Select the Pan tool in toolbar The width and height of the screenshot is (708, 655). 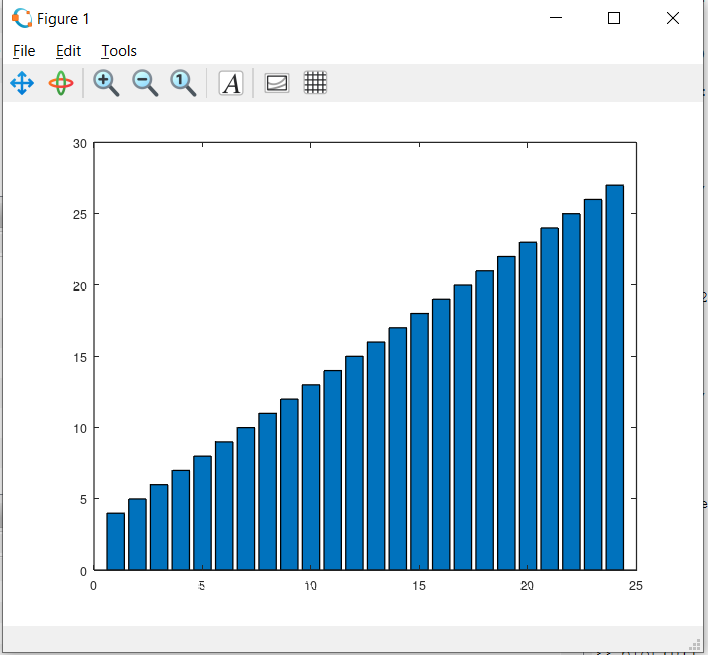pos(22,83)
